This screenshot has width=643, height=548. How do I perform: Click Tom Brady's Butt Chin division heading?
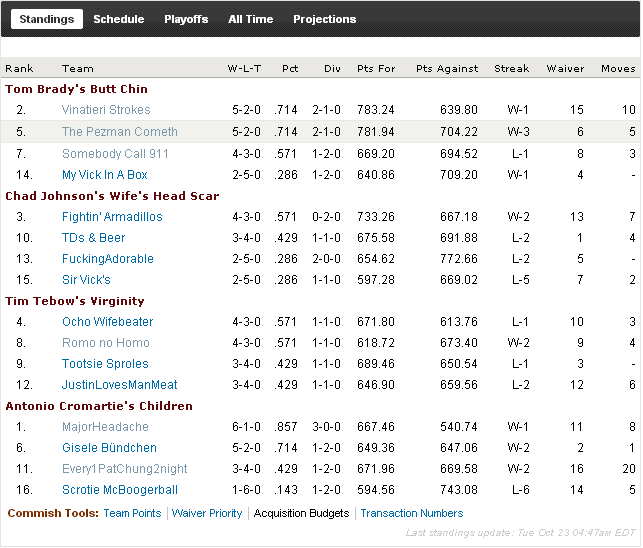[76, 89]
